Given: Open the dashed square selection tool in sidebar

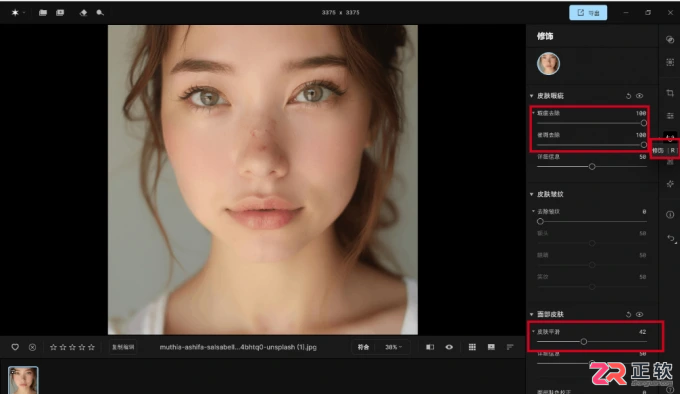Looking at the screenshot, I should [x=670, y=62].
